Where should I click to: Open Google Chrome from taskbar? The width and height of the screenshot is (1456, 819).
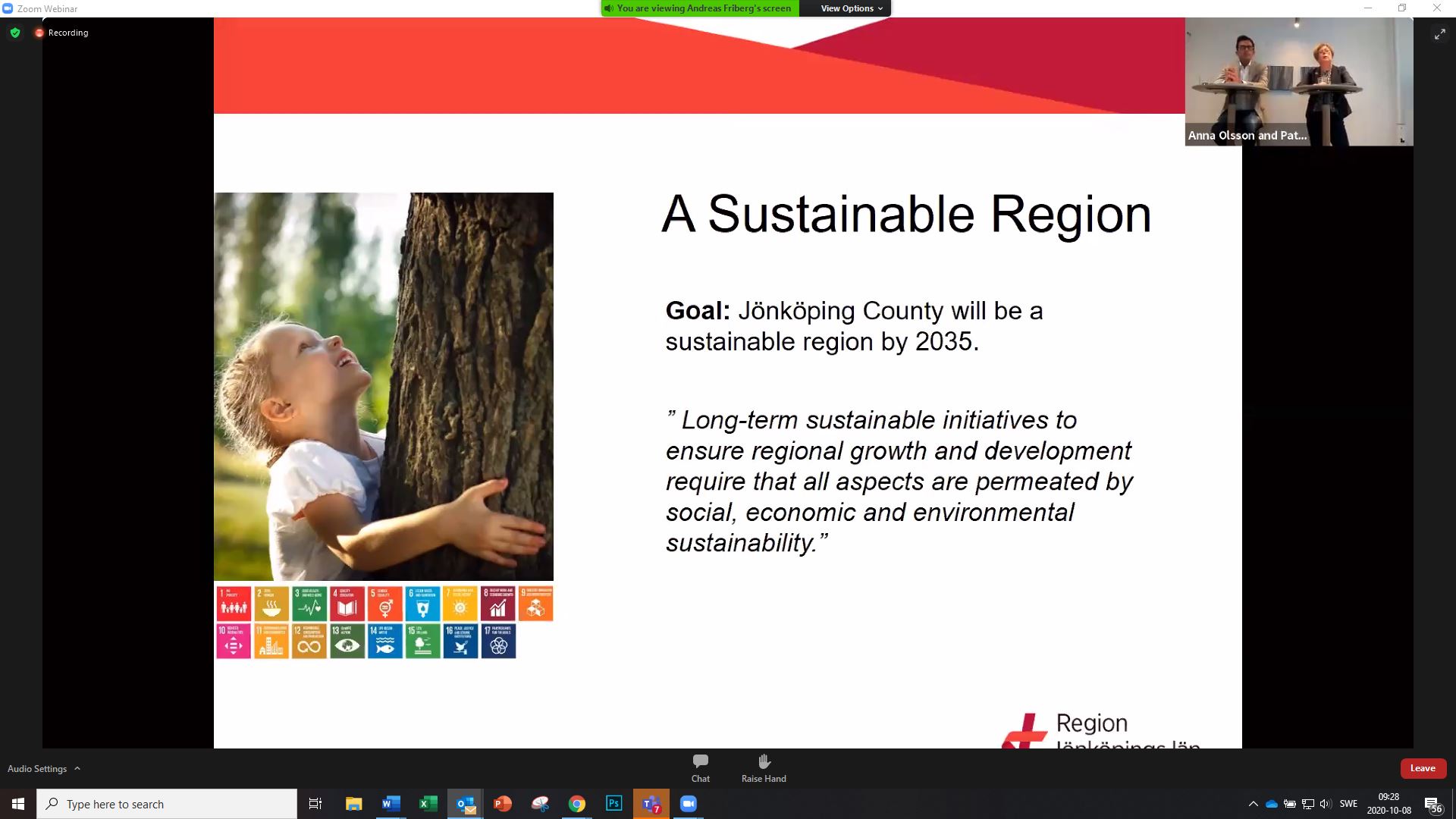(576, 804)
